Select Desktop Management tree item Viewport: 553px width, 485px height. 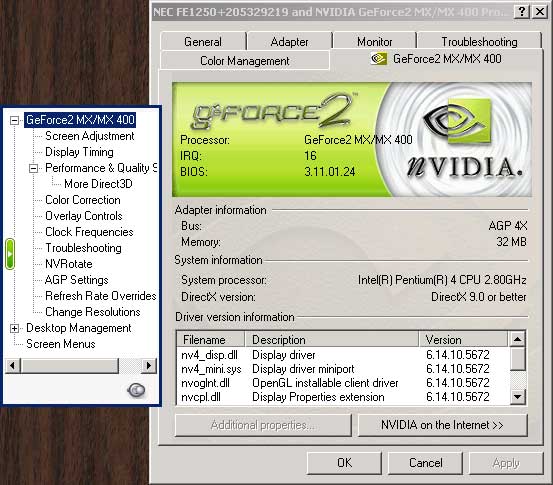click(79, 328)
